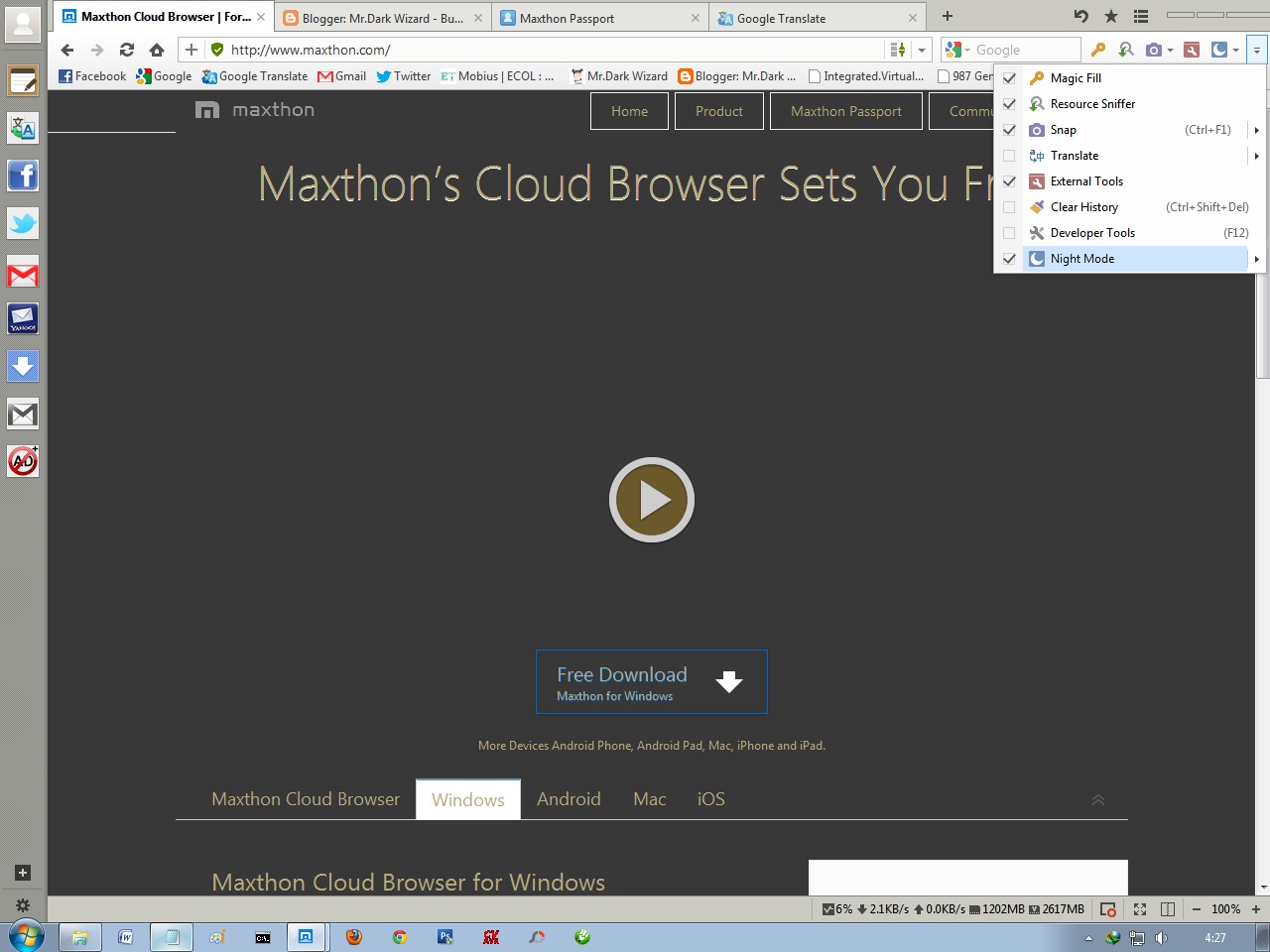This screenshot has height=952, width=1270.
Task: Toggle Night Mode moon toolbar icon
Action: pyautogui.click(x=1219, y=50)
